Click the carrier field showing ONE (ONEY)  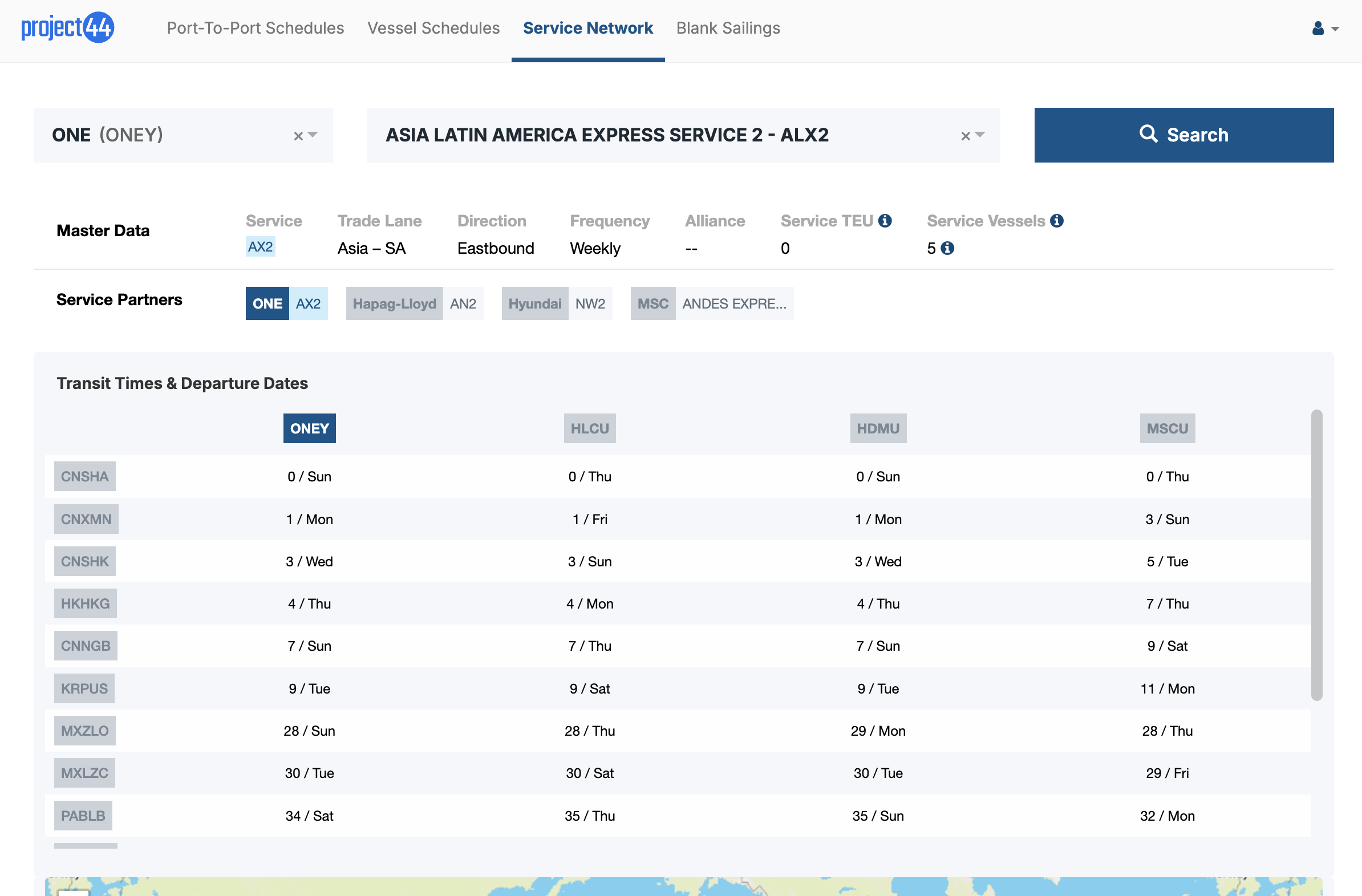pos(183,135)
